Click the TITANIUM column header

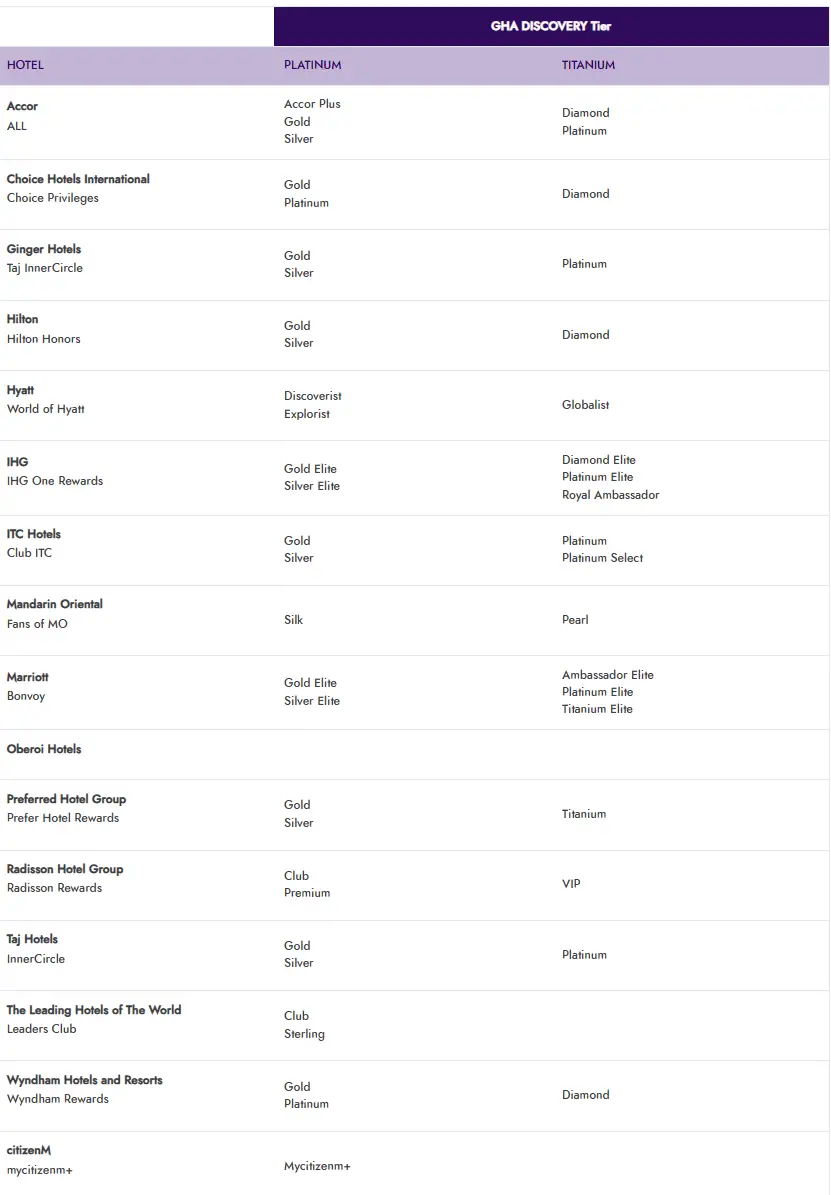tap(588, 65)
